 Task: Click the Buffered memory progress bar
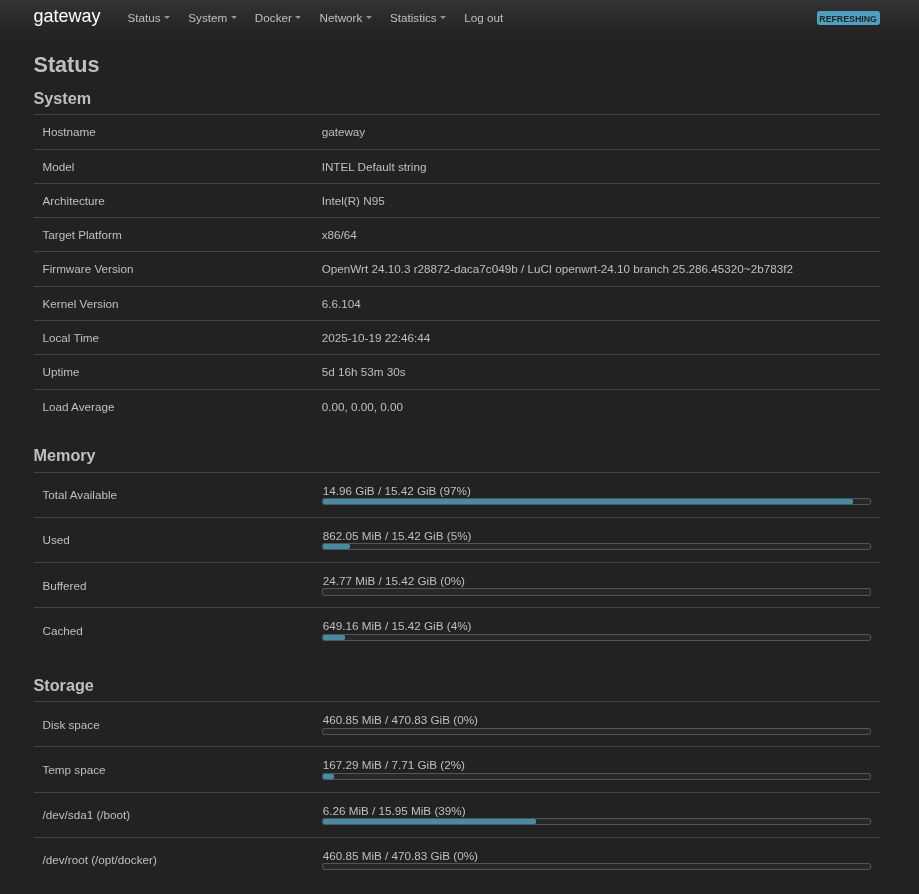596,592
